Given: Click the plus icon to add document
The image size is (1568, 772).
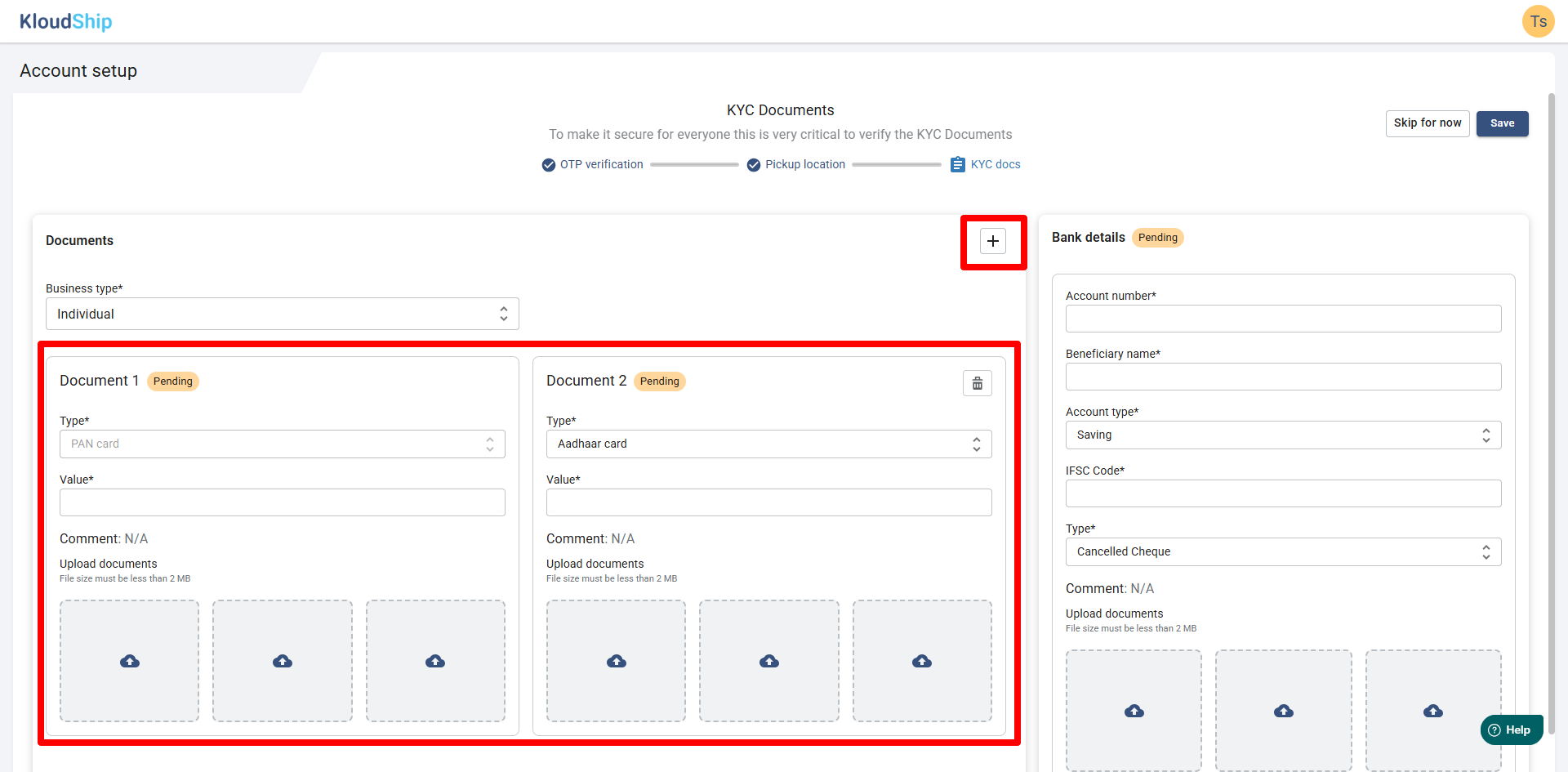Looking at the screenshot, I should 992,241.
